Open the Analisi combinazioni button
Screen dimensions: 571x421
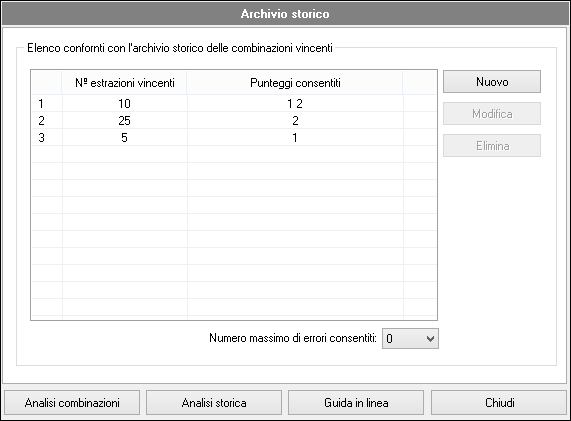click(x=72, y=403)
